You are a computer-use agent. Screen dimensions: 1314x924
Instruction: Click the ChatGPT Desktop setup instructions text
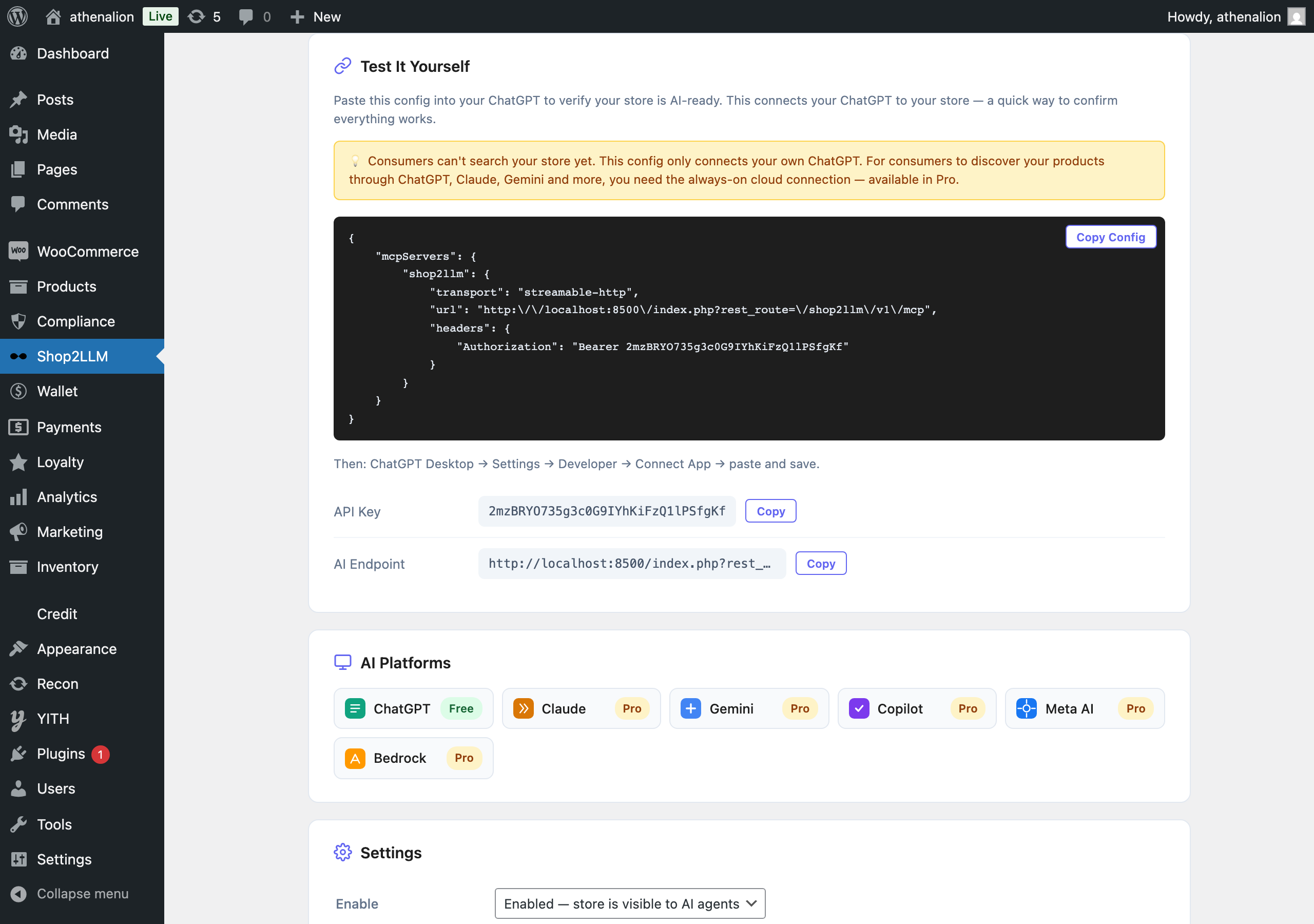pos(576,464)
